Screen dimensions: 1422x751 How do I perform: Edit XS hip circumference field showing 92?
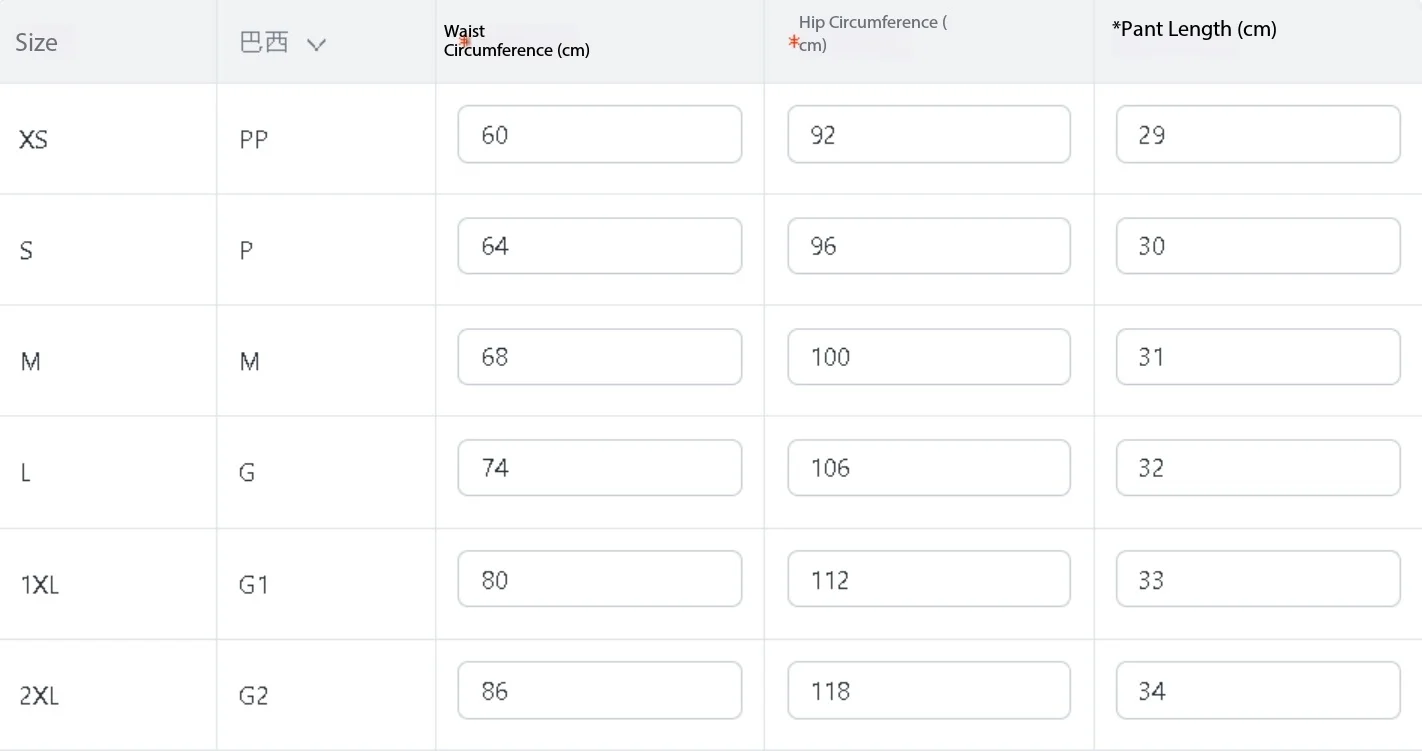click(929, 134)
